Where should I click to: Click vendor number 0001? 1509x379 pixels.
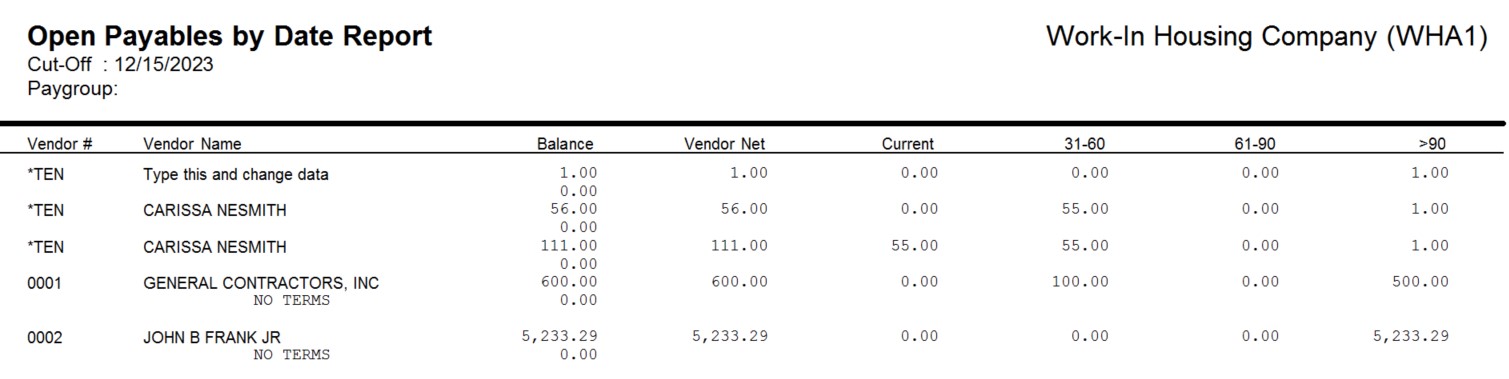click(44, 283)
